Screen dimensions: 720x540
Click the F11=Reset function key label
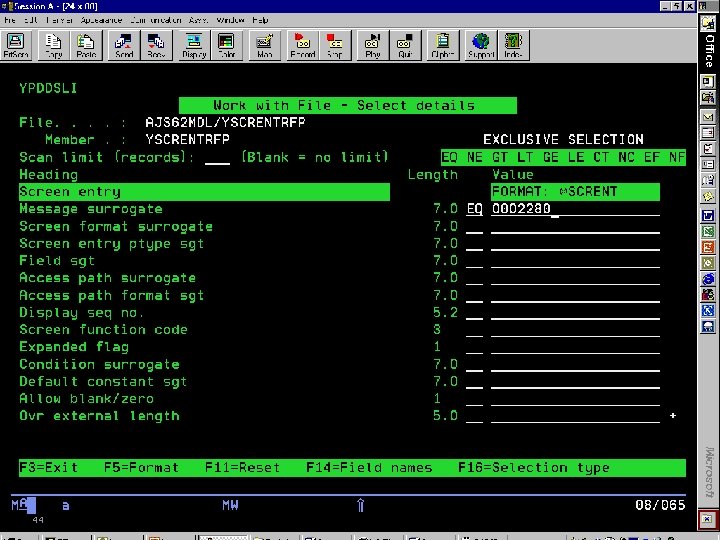(x=242, y=468)
